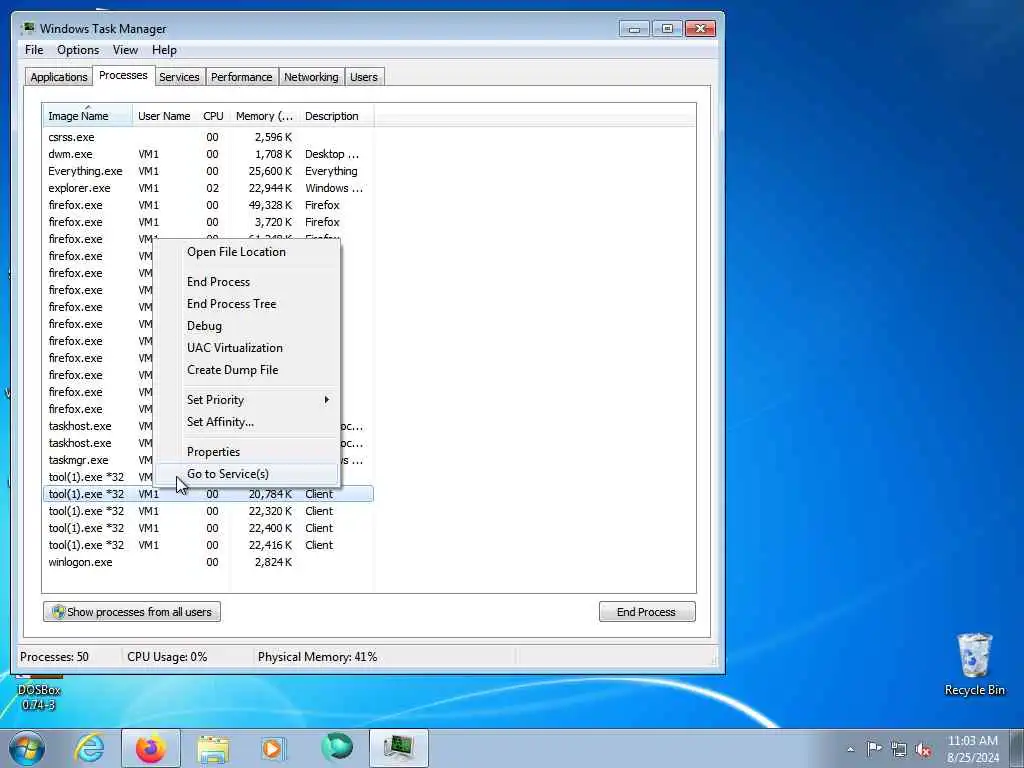Open Windows Explorer folder taskbar icon
The image size is (1024, 768).
point(214,748)
